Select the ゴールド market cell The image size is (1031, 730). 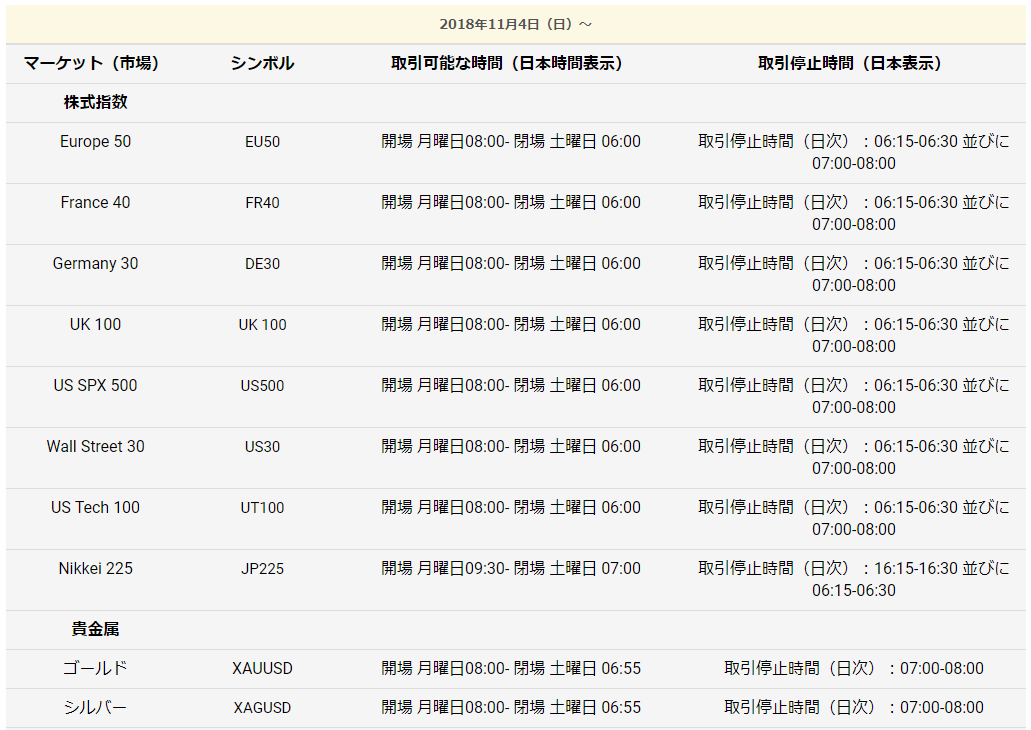(95, 668)
